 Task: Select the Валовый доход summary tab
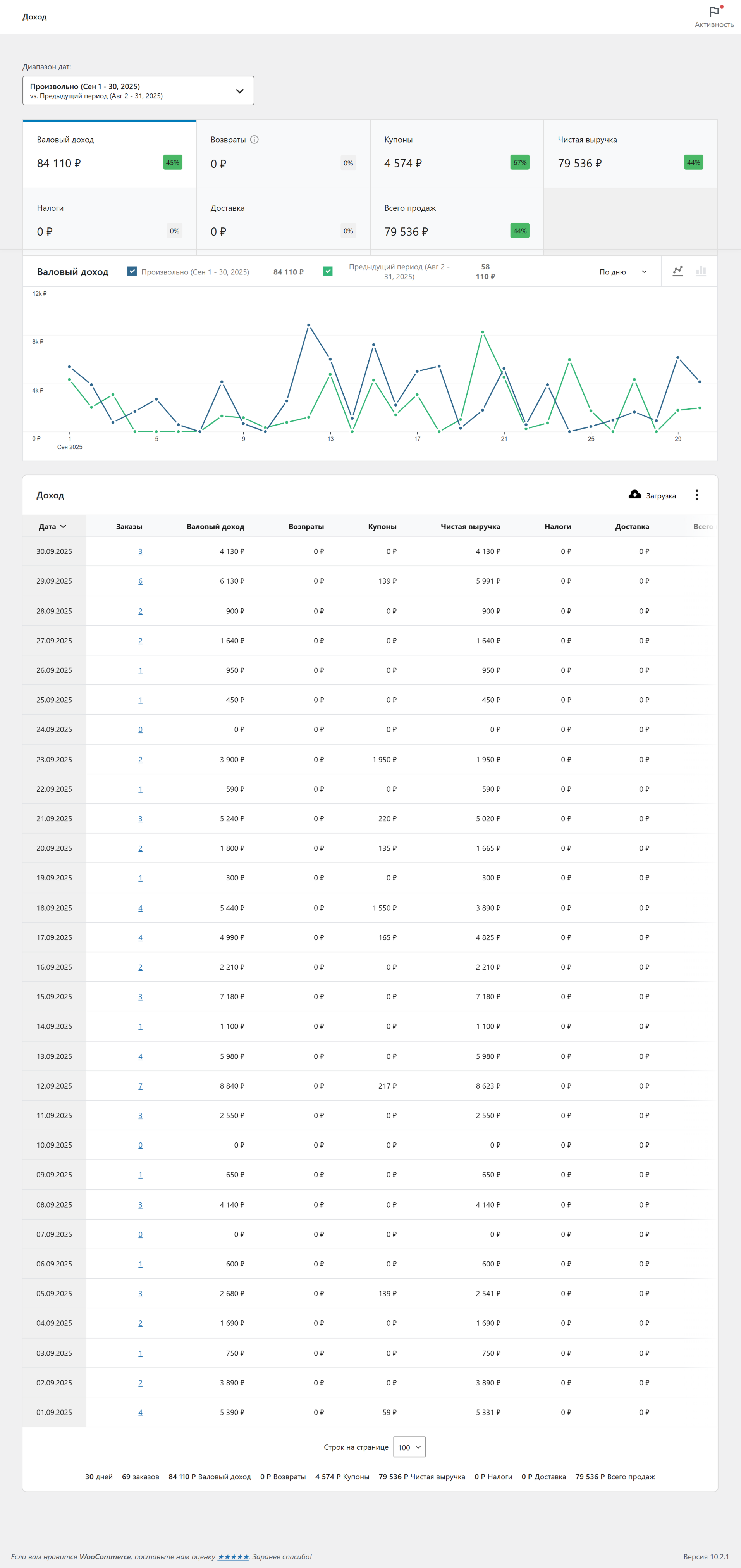tap(110, 154)
